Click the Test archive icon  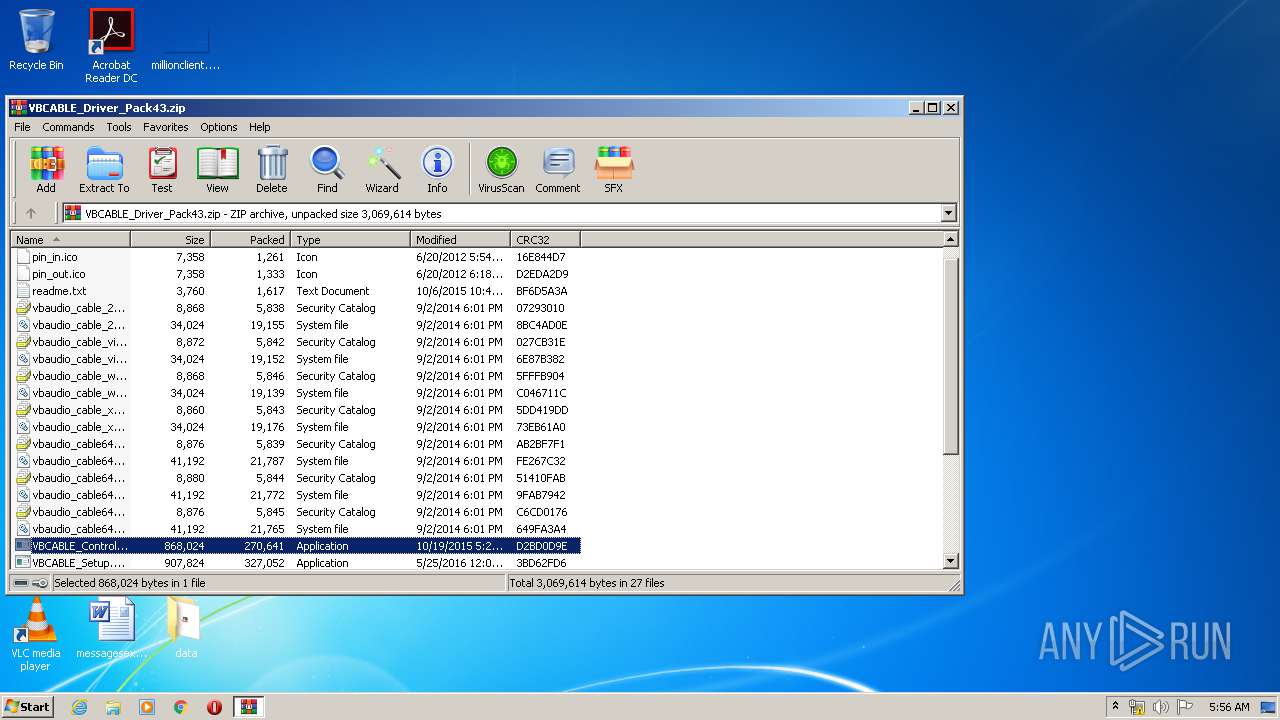click(x=162, y=169)
